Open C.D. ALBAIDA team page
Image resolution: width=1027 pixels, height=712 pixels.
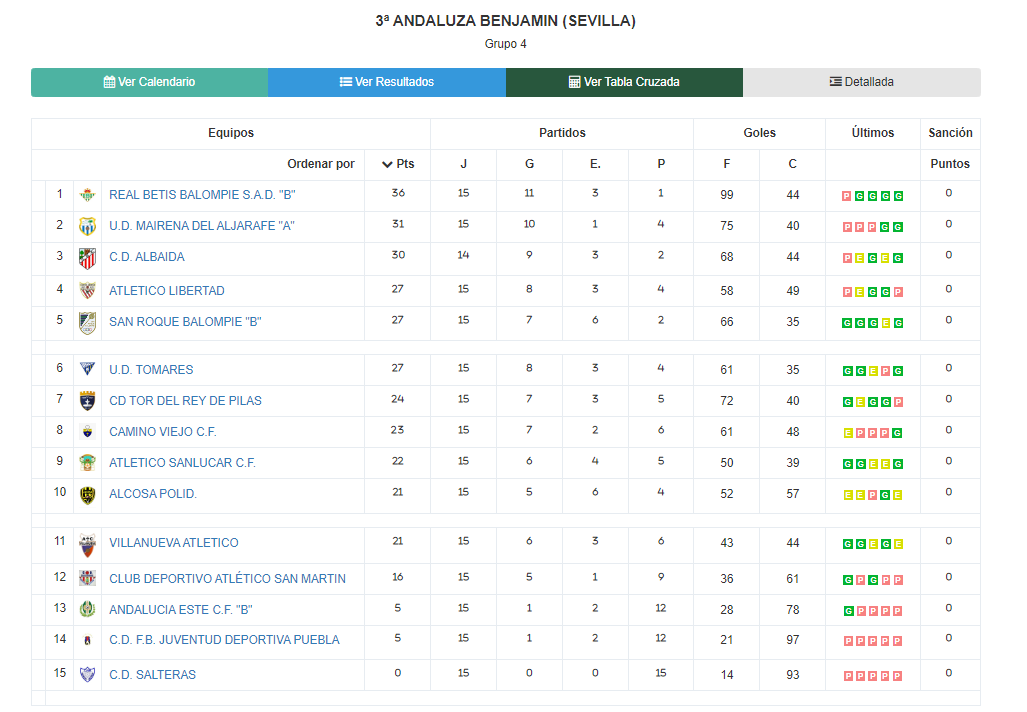pos(147,257)
